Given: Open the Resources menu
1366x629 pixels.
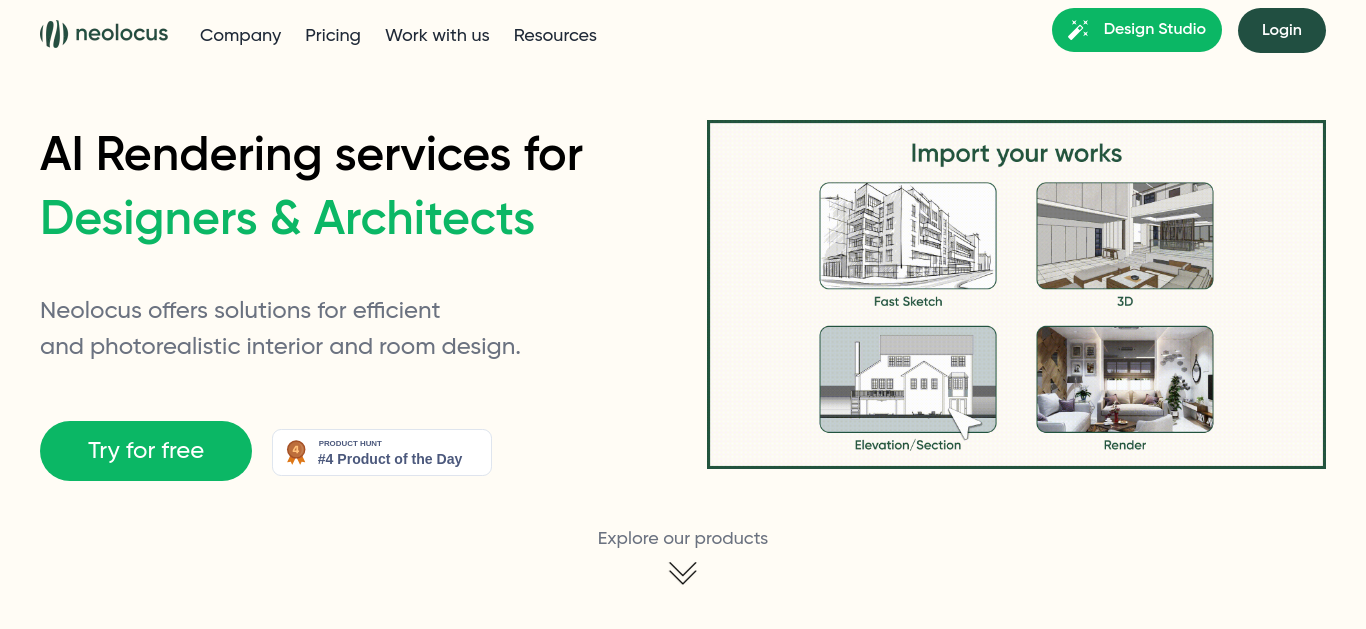Looking at the screenshot, I should (555, 35).
